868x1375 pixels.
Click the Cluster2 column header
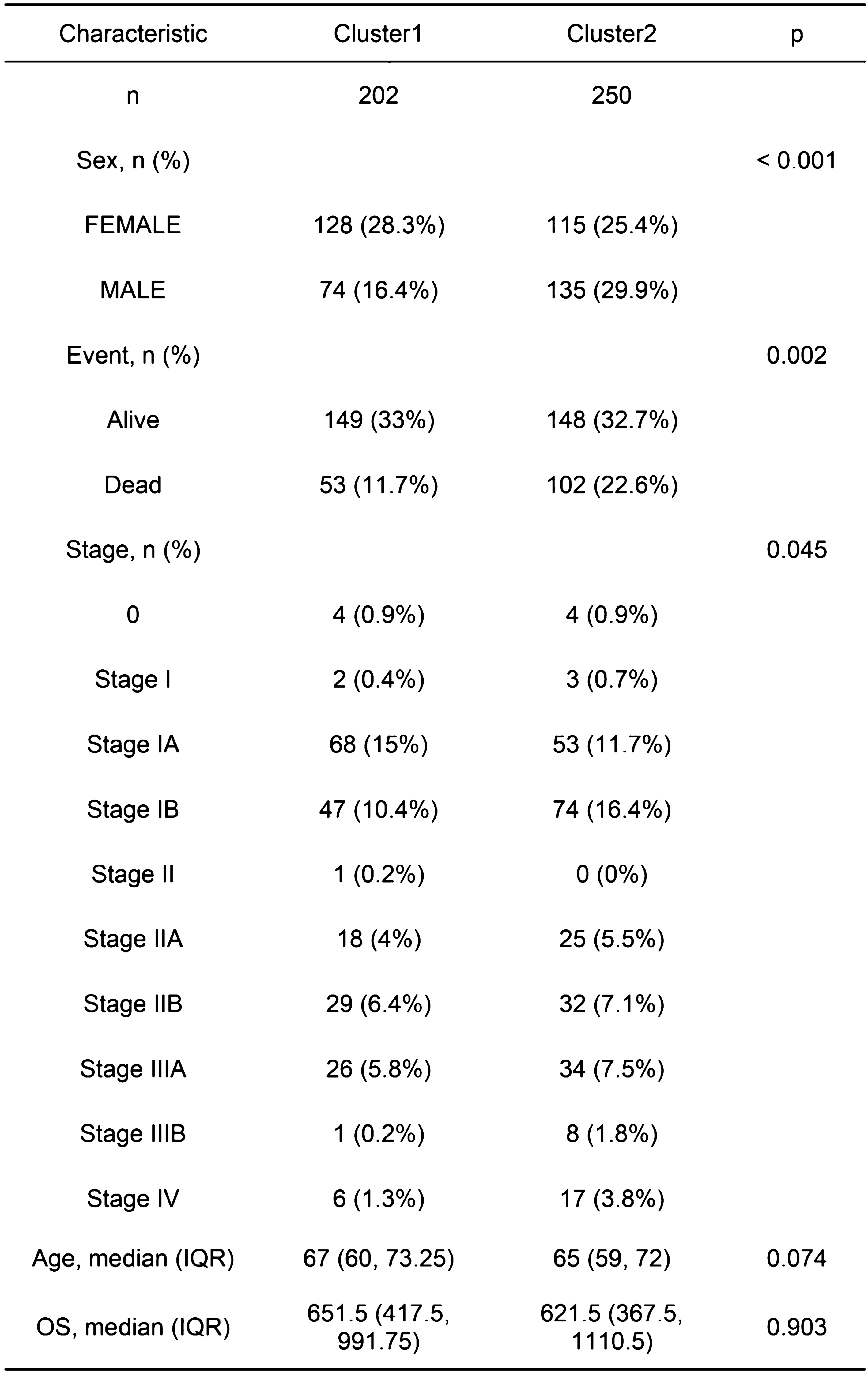coord(611,34)
